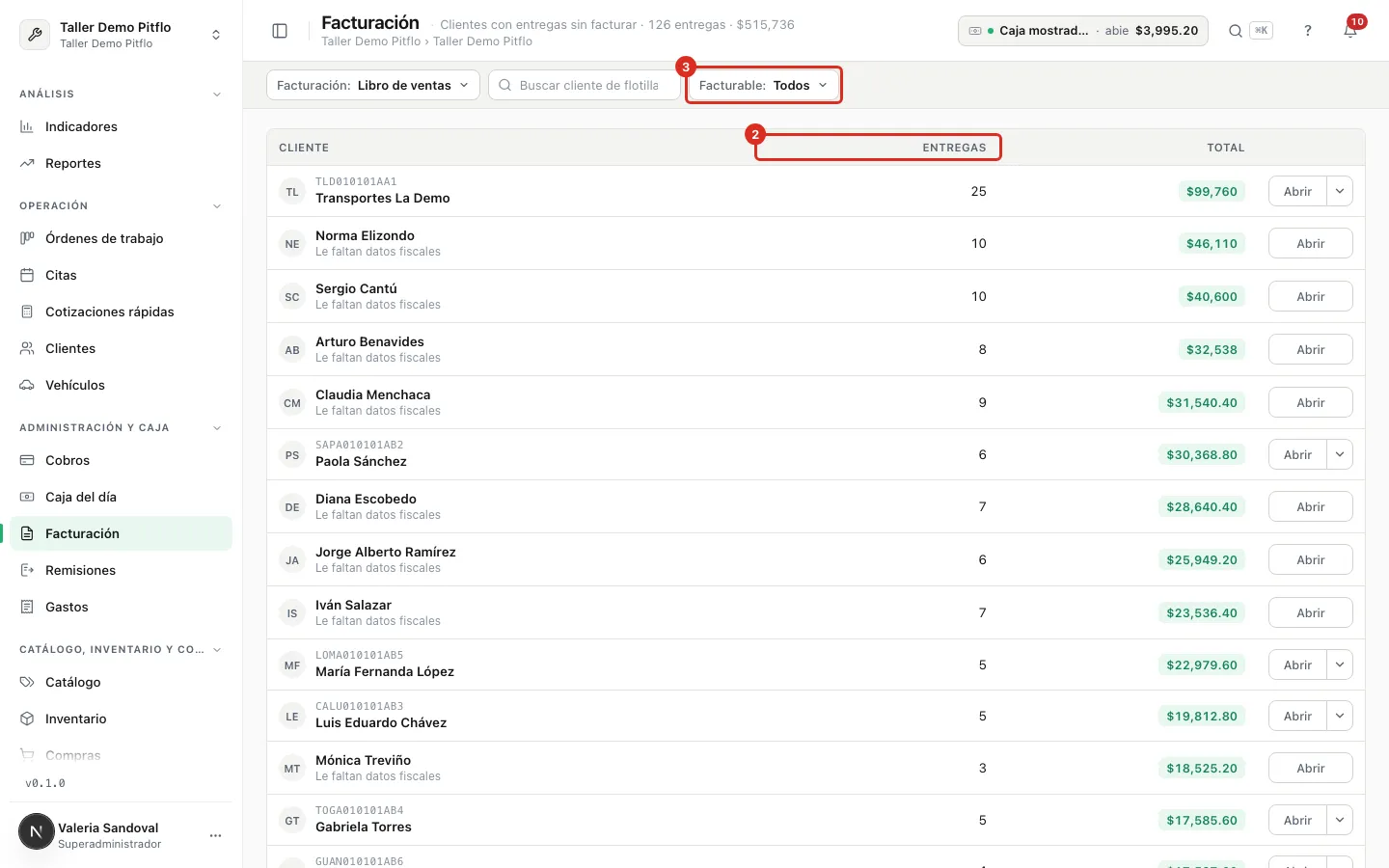Go to Facturación in the sidebar
Viewport: 1389px width, 868px height.
(x=122, y=533)
